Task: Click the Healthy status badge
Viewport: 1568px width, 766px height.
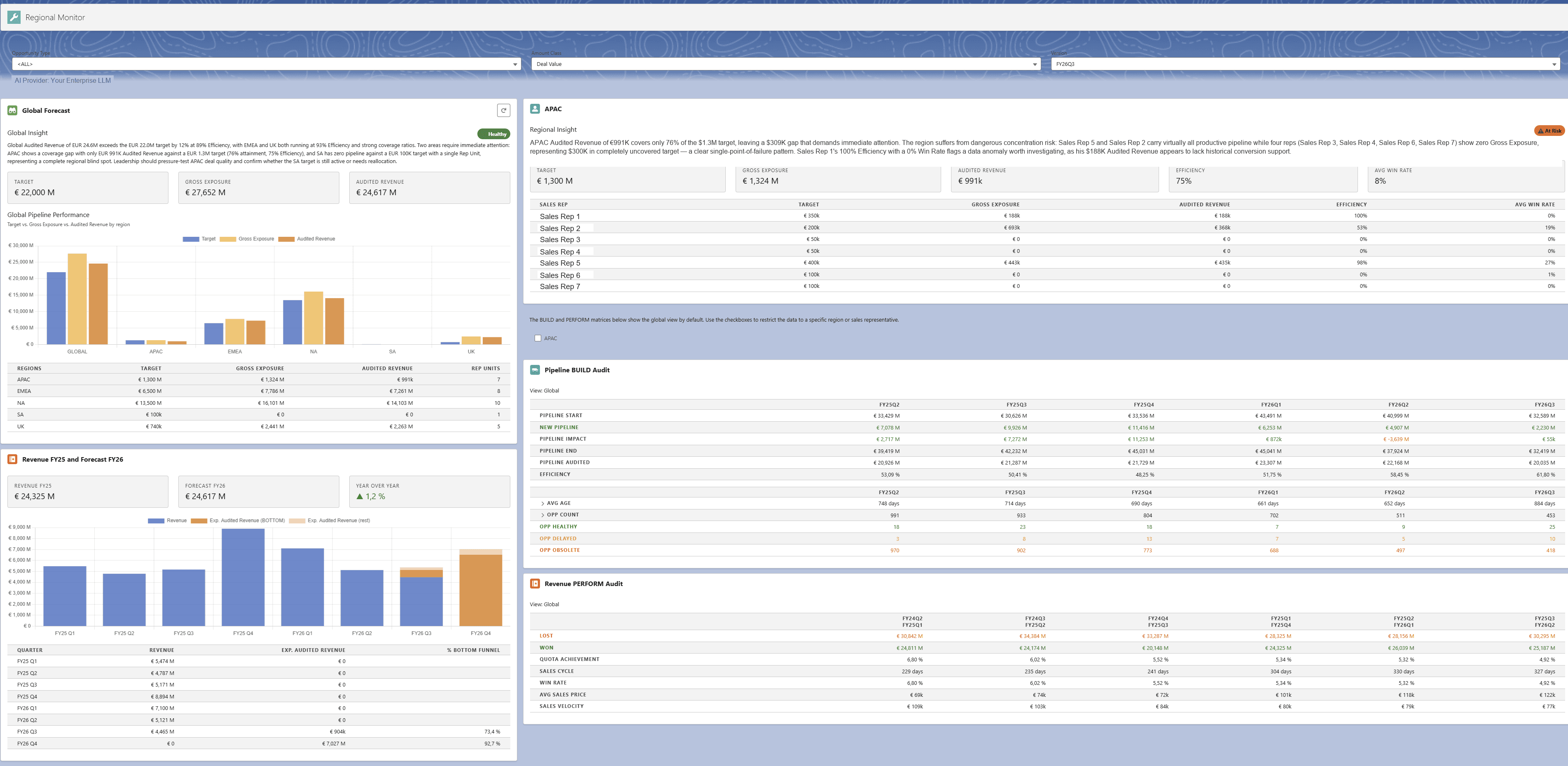Action: click(494, 134)
